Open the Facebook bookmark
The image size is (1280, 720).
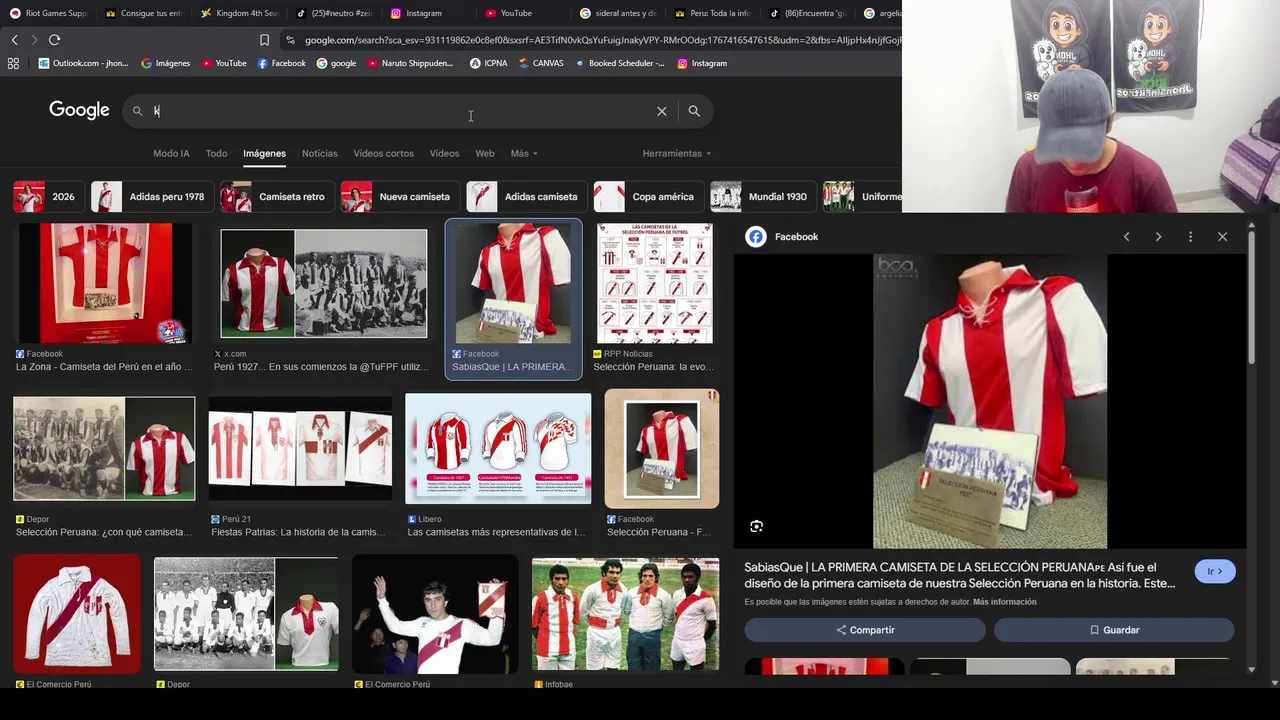tap(282, 63)
